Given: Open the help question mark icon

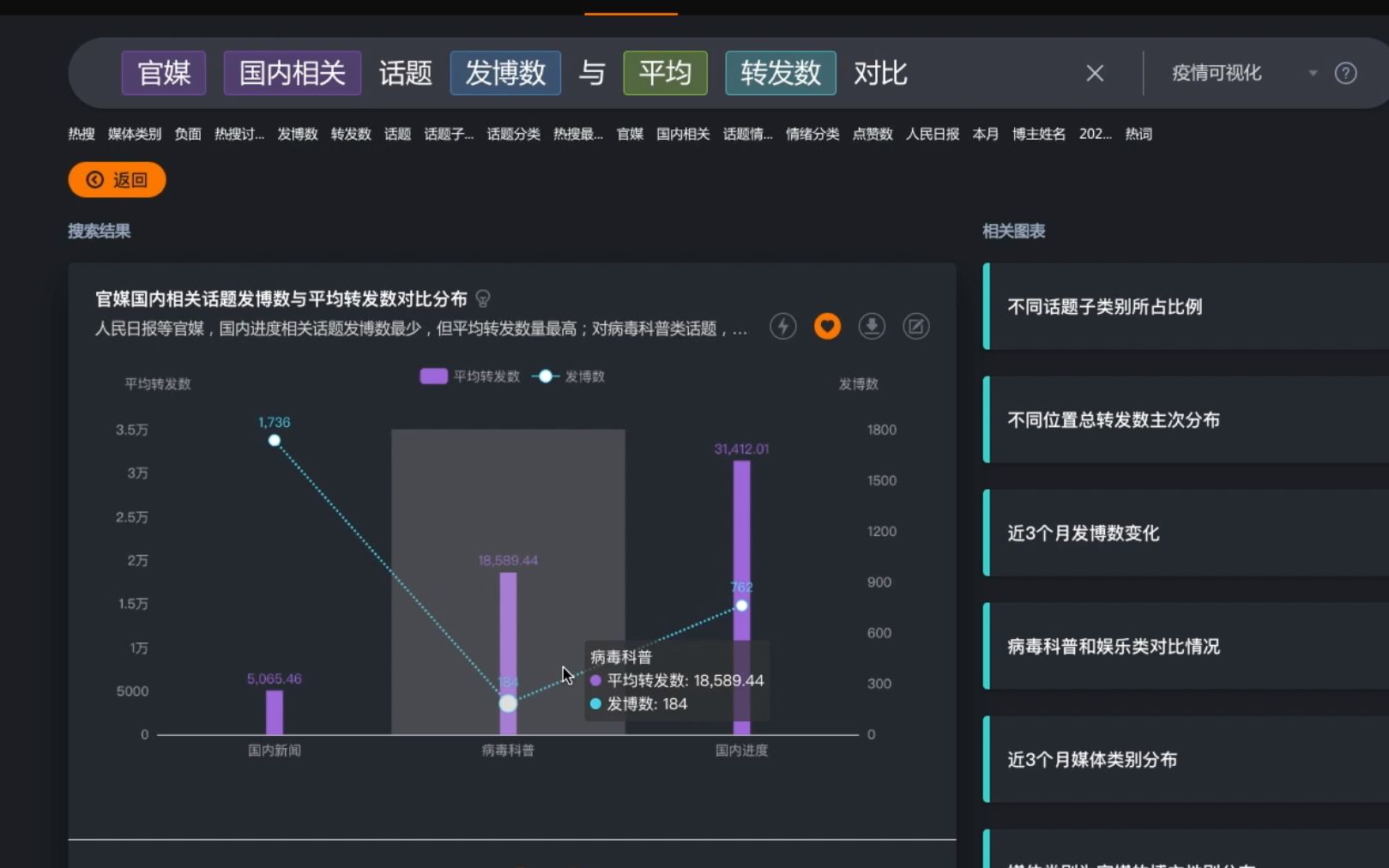Looking at the screenshot, I should [1345, 73].
